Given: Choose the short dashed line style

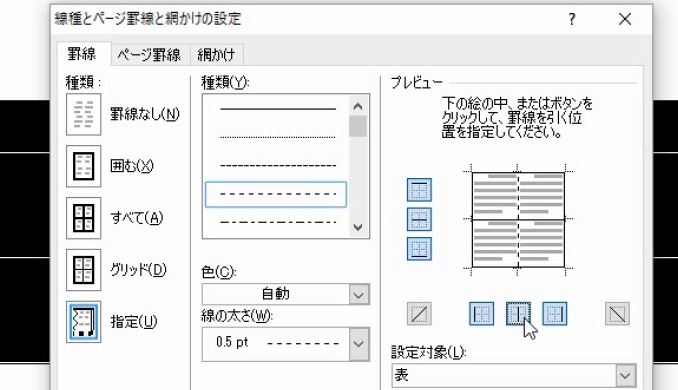Looking at the screenshot, I should click(x=278, y=166).
